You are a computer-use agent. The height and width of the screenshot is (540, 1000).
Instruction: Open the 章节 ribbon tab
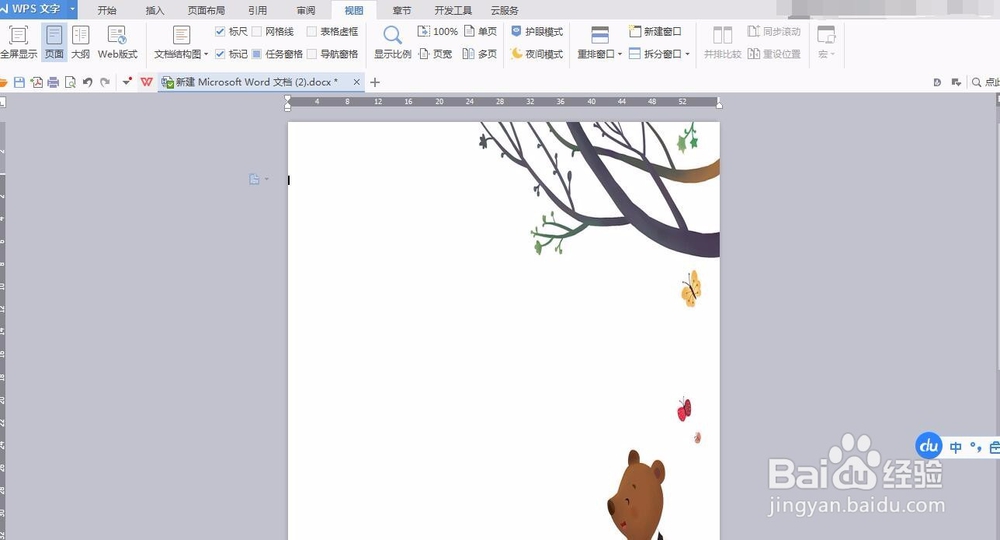coord(402,10)
